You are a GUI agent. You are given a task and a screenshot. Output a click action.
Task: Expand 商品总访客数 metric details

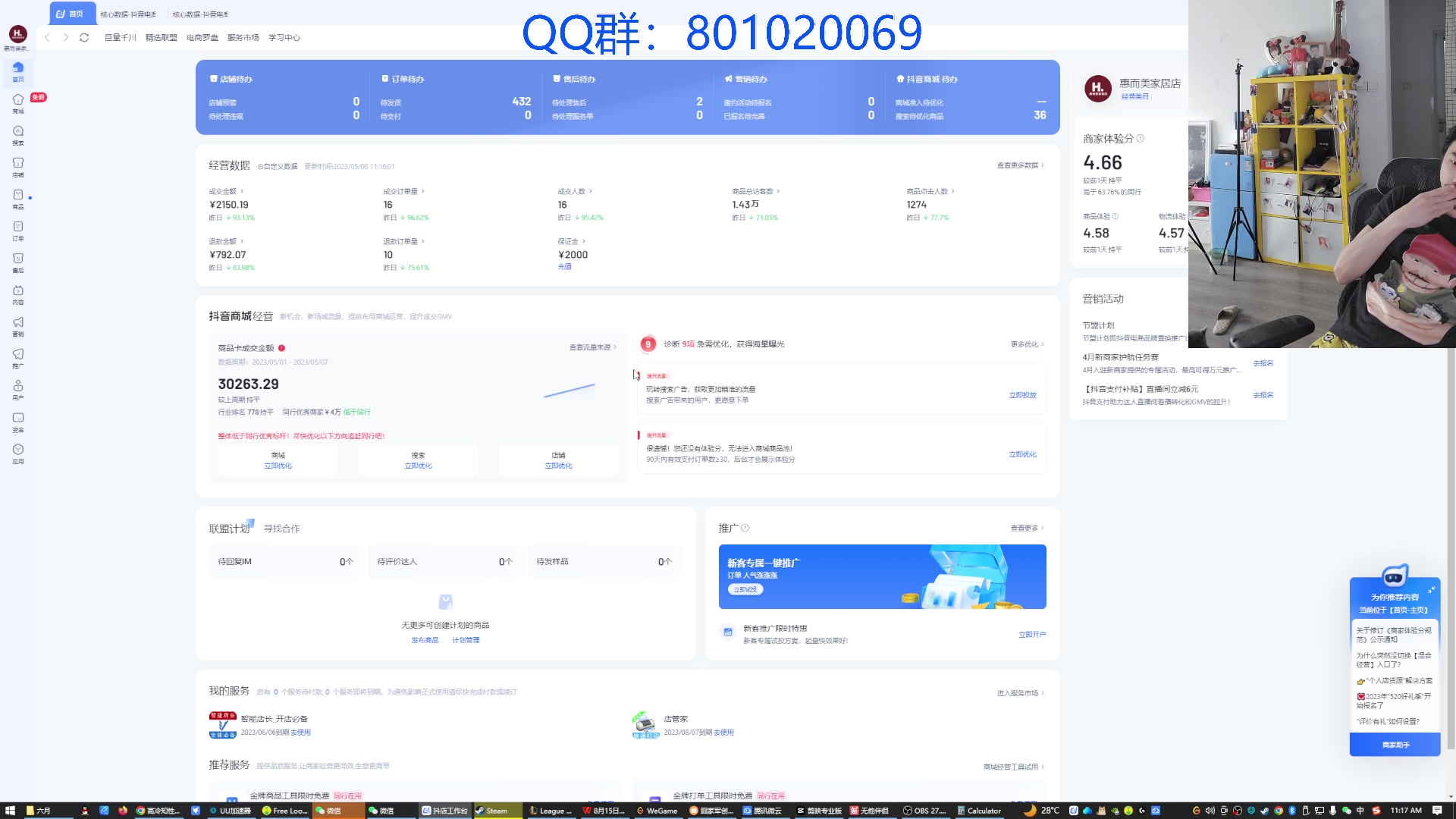755,191
